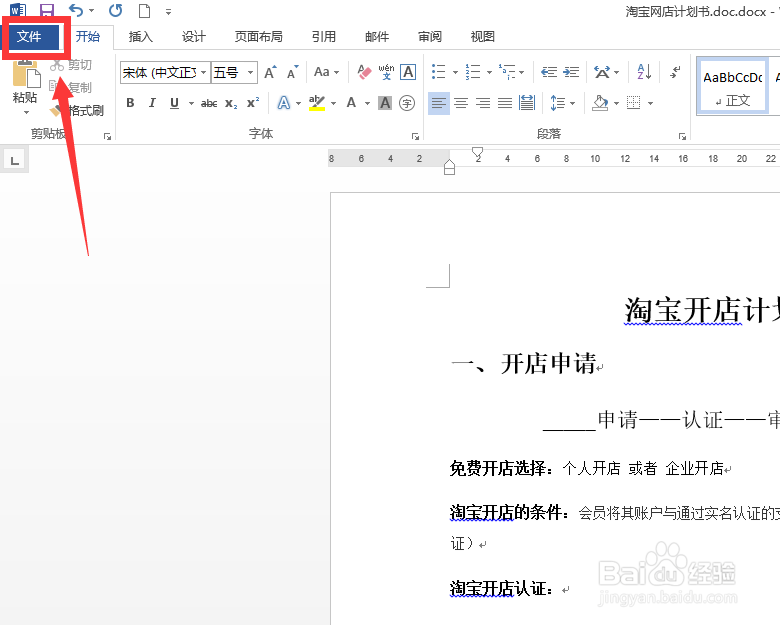Increase the paragraph indent
780x625 pixels.
(x=571, y=72)
